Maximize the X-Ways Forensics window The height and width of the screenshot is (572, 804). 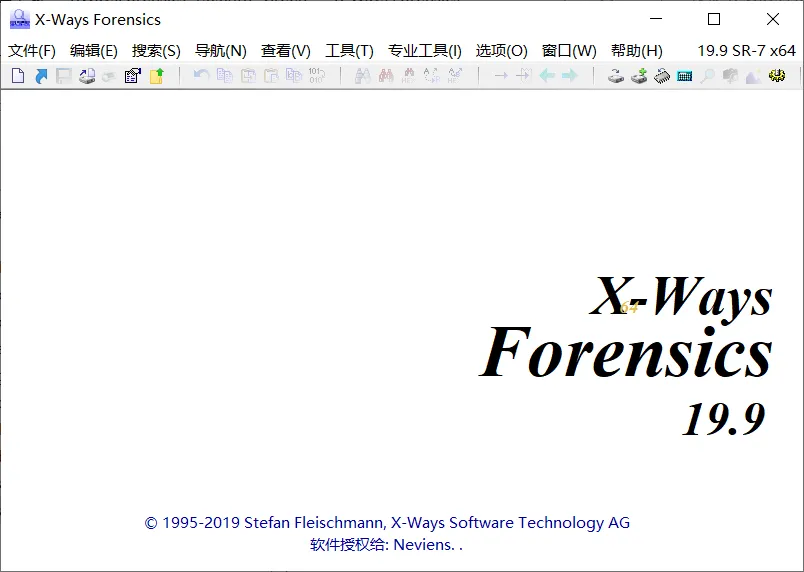pyautogui.click(x=714, y=19)
